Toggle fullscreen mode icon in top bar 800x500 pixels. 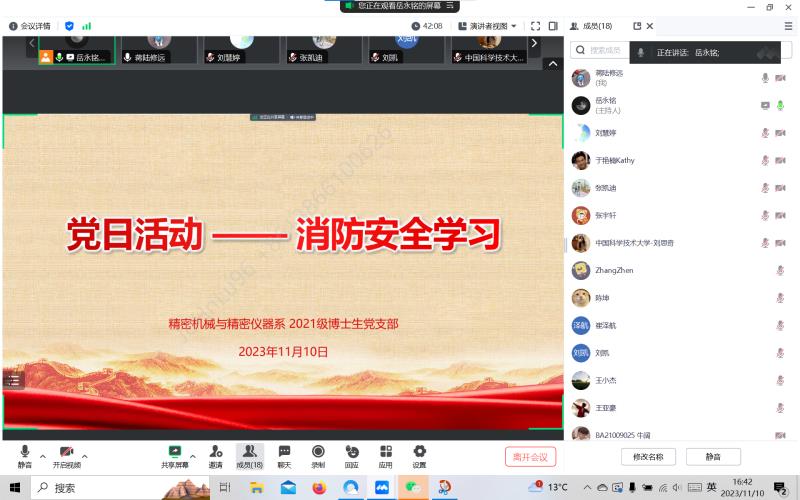(x=535, y=26)
